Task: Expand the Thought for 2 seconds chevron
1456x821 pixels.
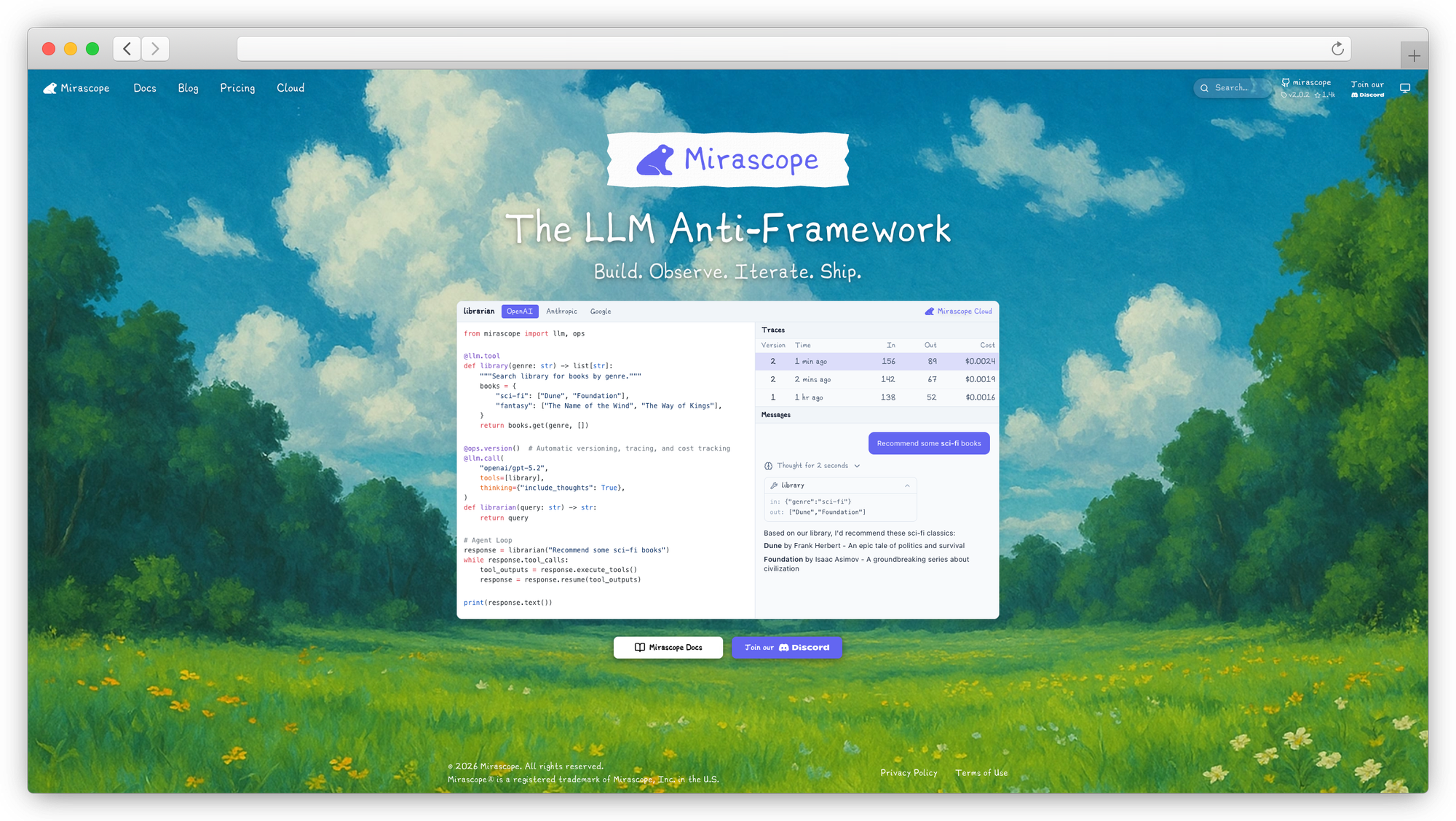Action: coord(857,466)
